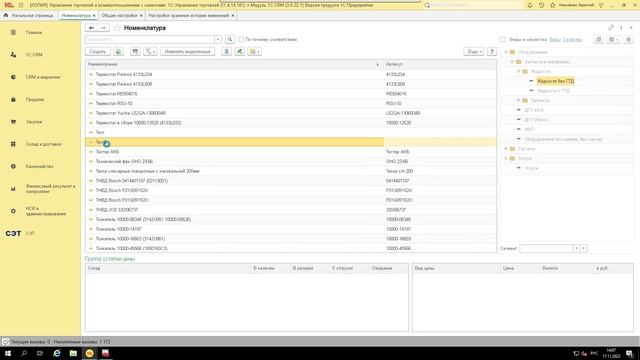Open the taskbar search magnifier

[24, 353]
